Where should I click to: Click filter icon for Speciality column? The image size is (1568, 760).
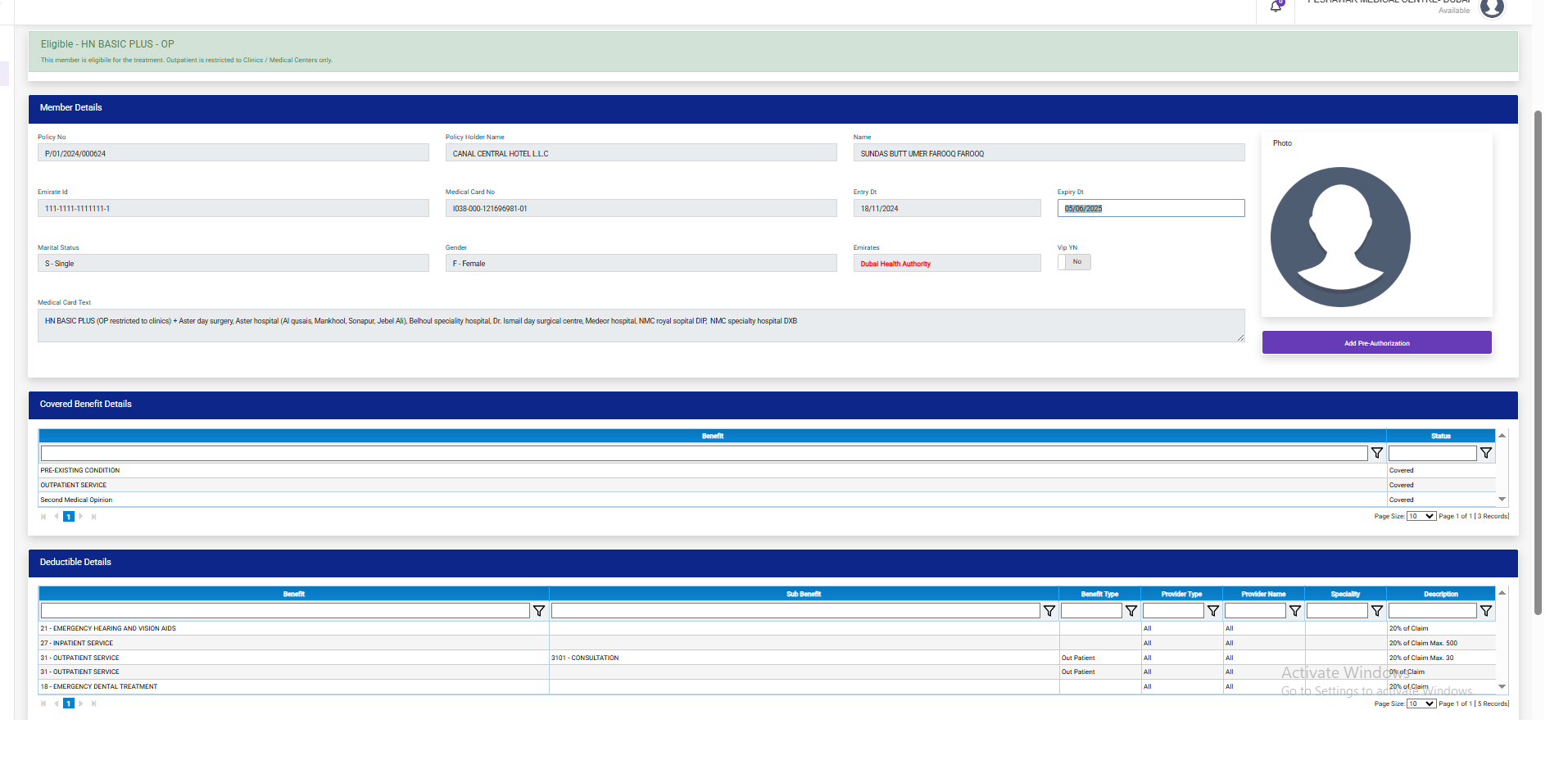coord(1377,611)
